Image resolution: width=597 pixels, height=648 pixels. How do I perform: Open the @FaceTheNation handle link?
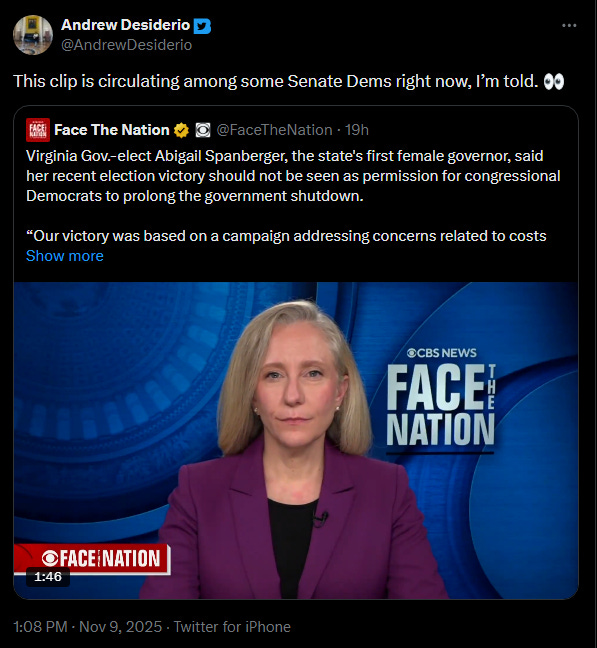[274, 130]
